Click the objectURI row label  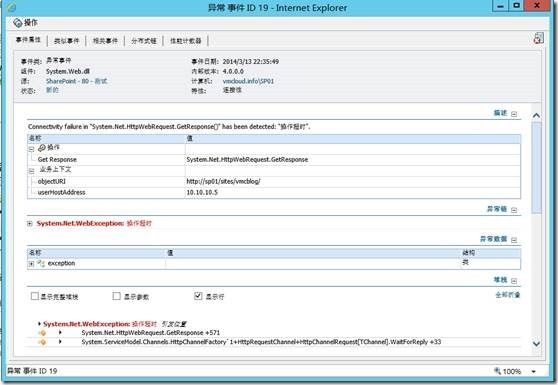click(x=52, y=181)
